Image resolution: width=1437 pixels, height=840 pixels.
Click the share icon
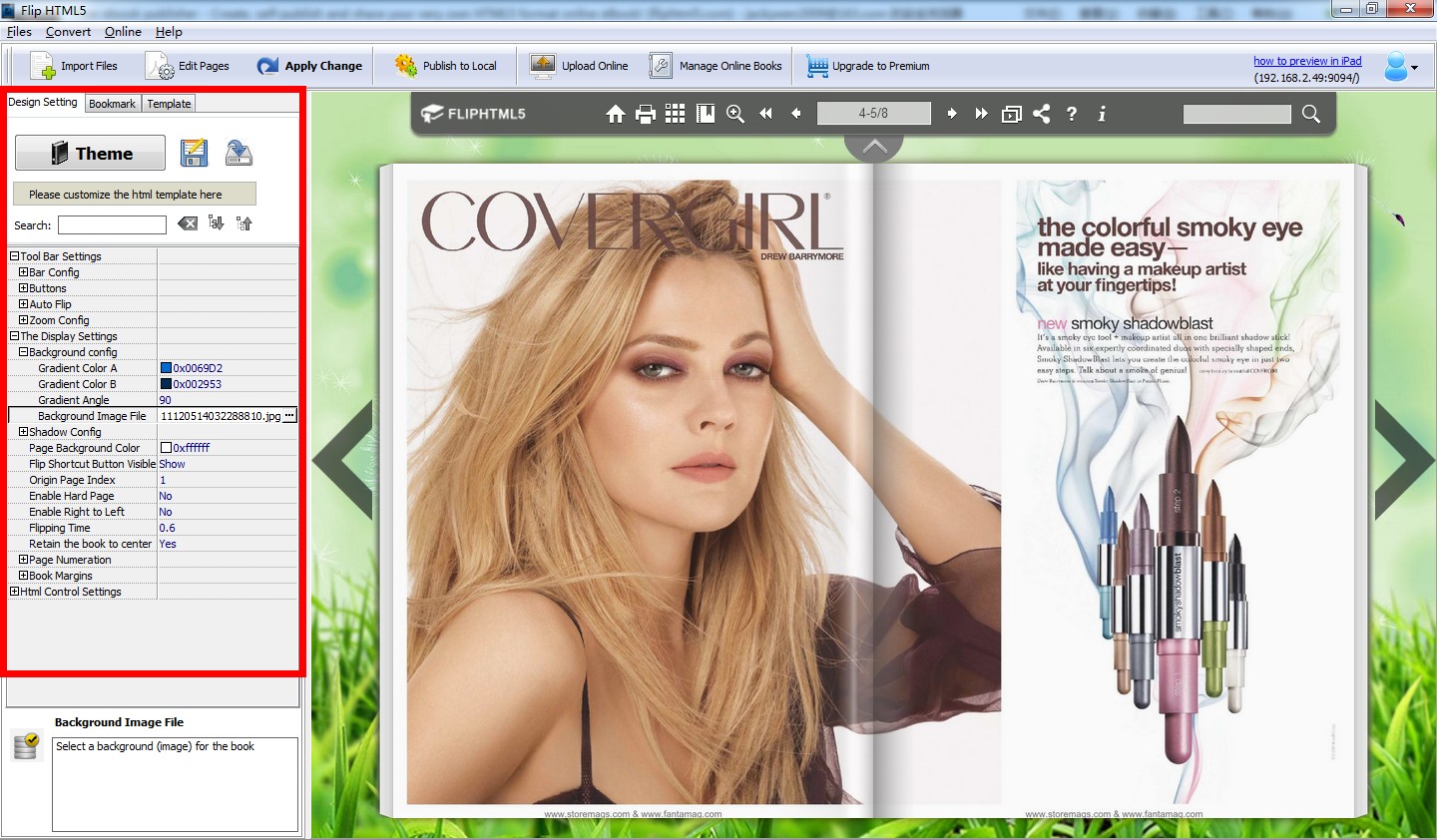click(1042, 114)
